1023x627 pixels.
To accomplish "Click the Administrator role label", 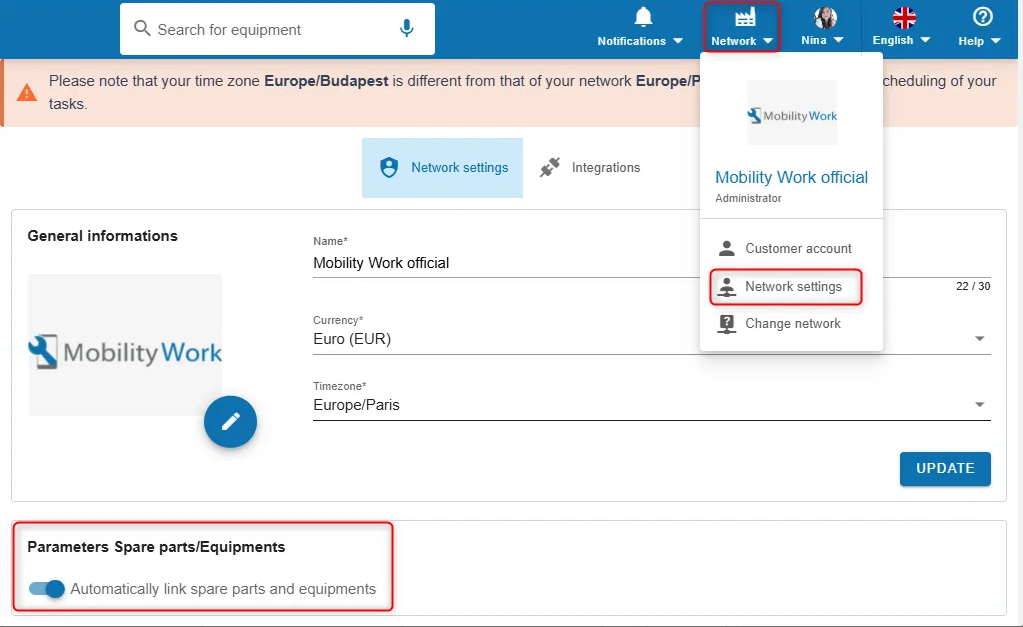I will click(x=748, y=198).
